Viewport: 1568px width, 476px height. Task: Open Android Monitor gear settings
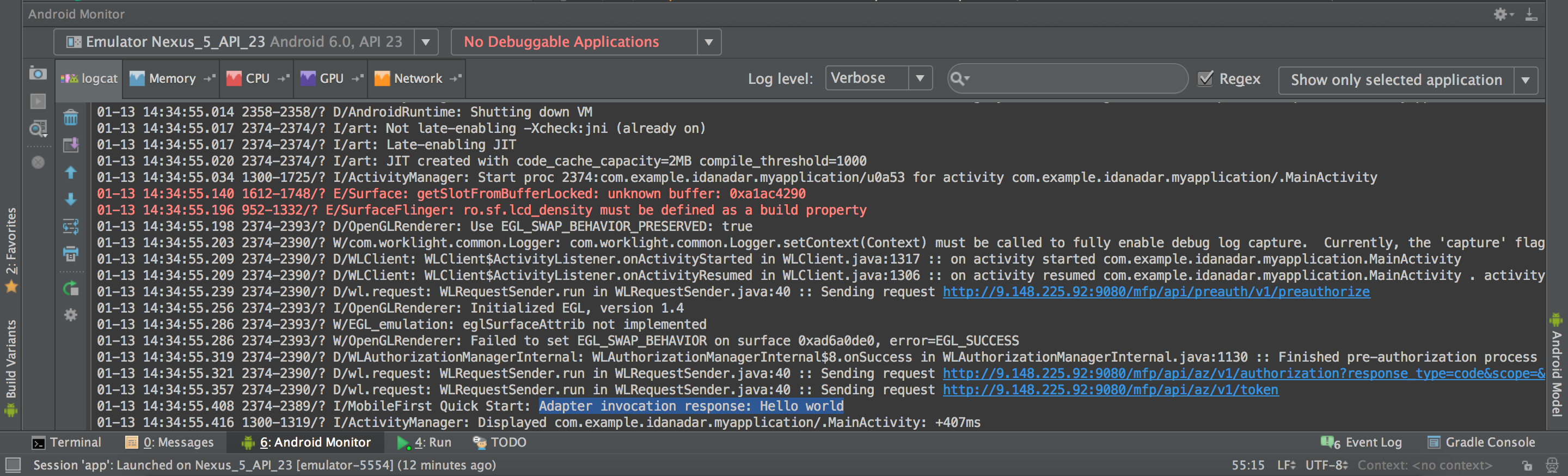point(1502,14)
